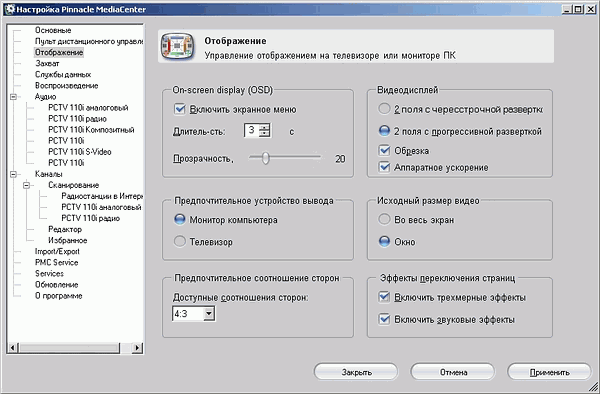Collapse the Аудио tree node
The height and width of the screenshot is (394, 600).
[13, 97]
